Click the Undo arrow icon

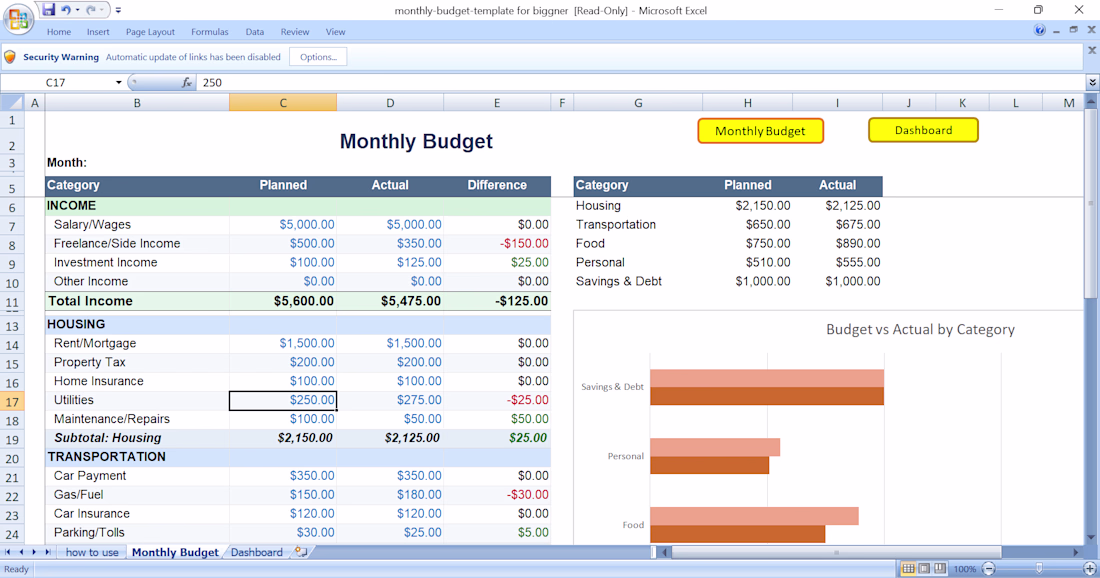[65, 10]
